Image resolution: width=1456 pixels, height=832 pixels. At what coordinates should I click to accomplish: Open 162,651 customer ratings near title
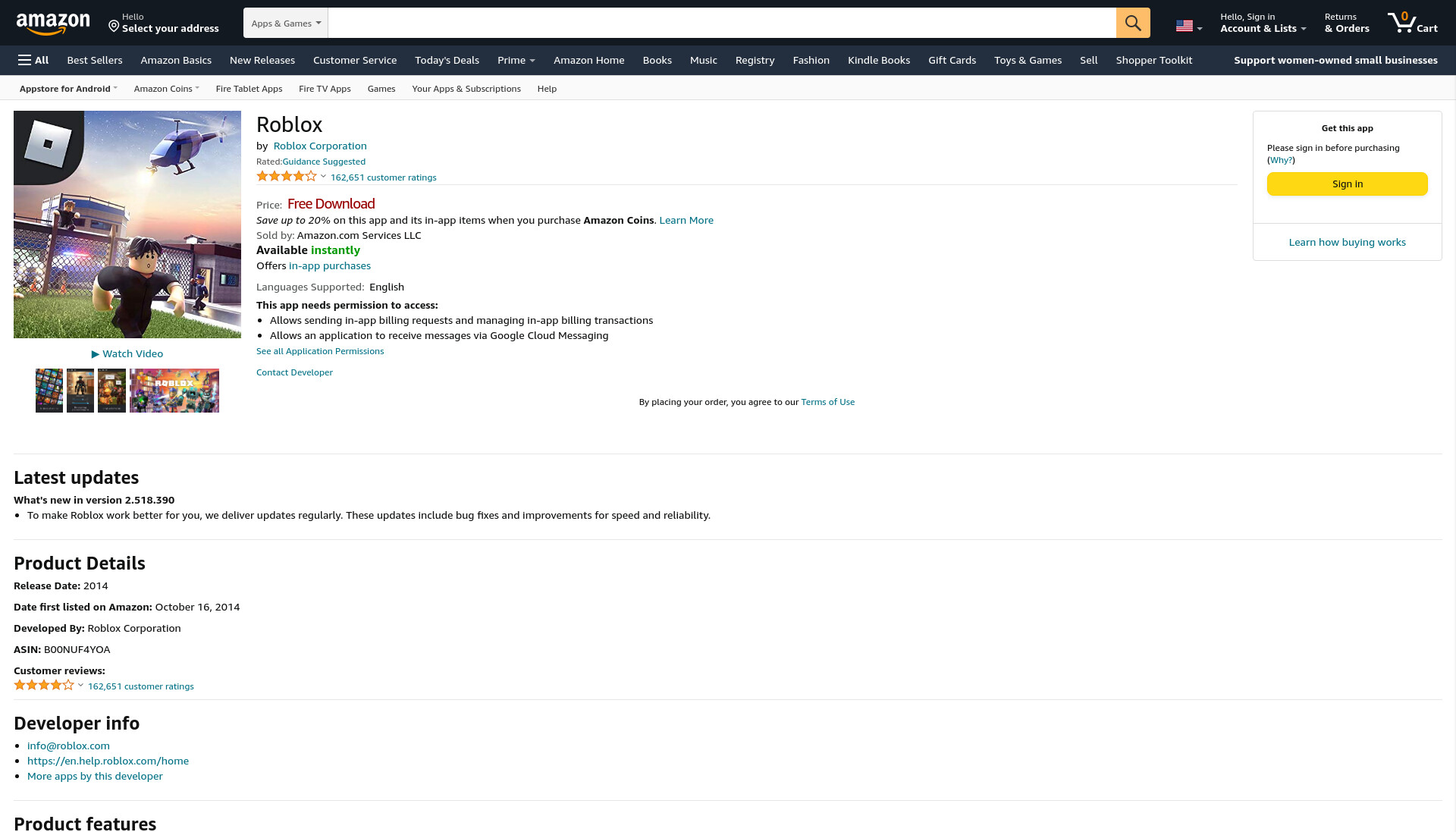coord(384,177)
